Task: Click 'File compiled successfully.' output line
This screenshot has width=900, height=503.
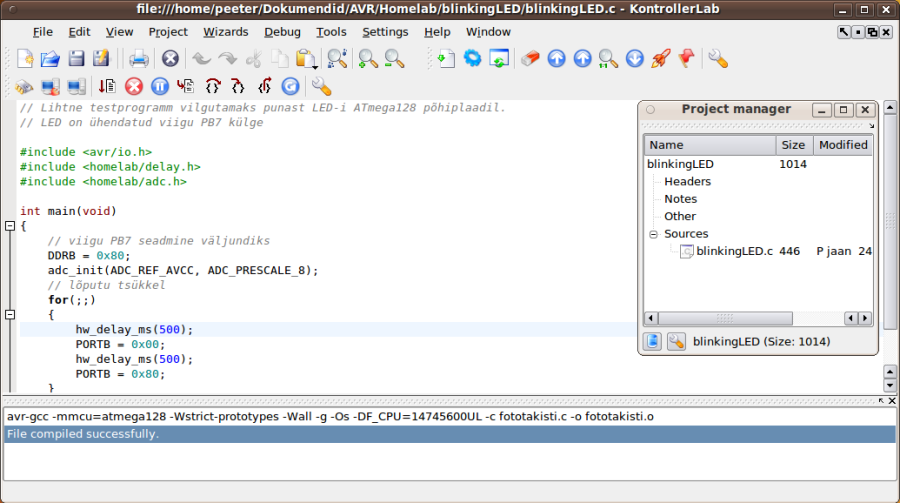Action: [82, 434]
